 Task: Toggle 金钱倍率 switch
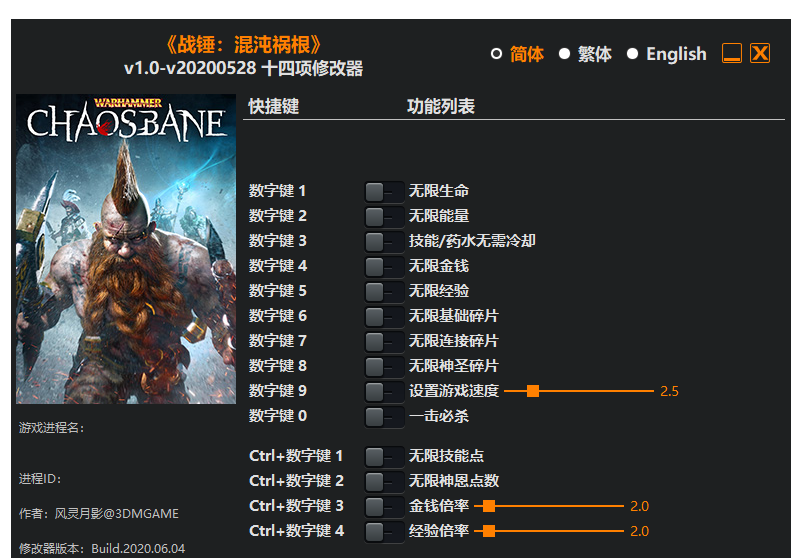point(384,507)
